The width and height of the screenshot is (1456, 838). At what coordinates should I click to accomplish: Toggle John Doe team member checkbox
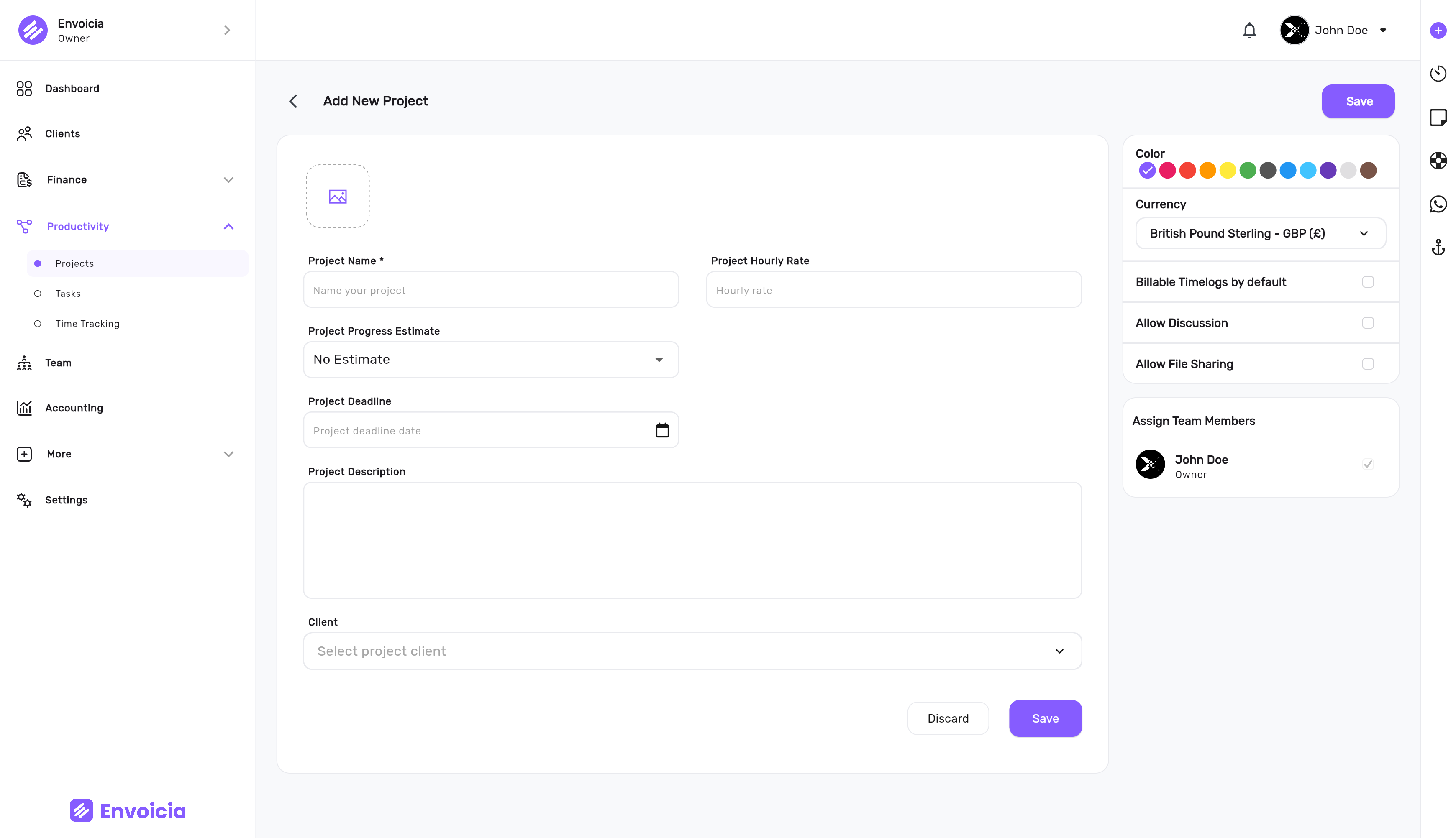(1367, 464)
